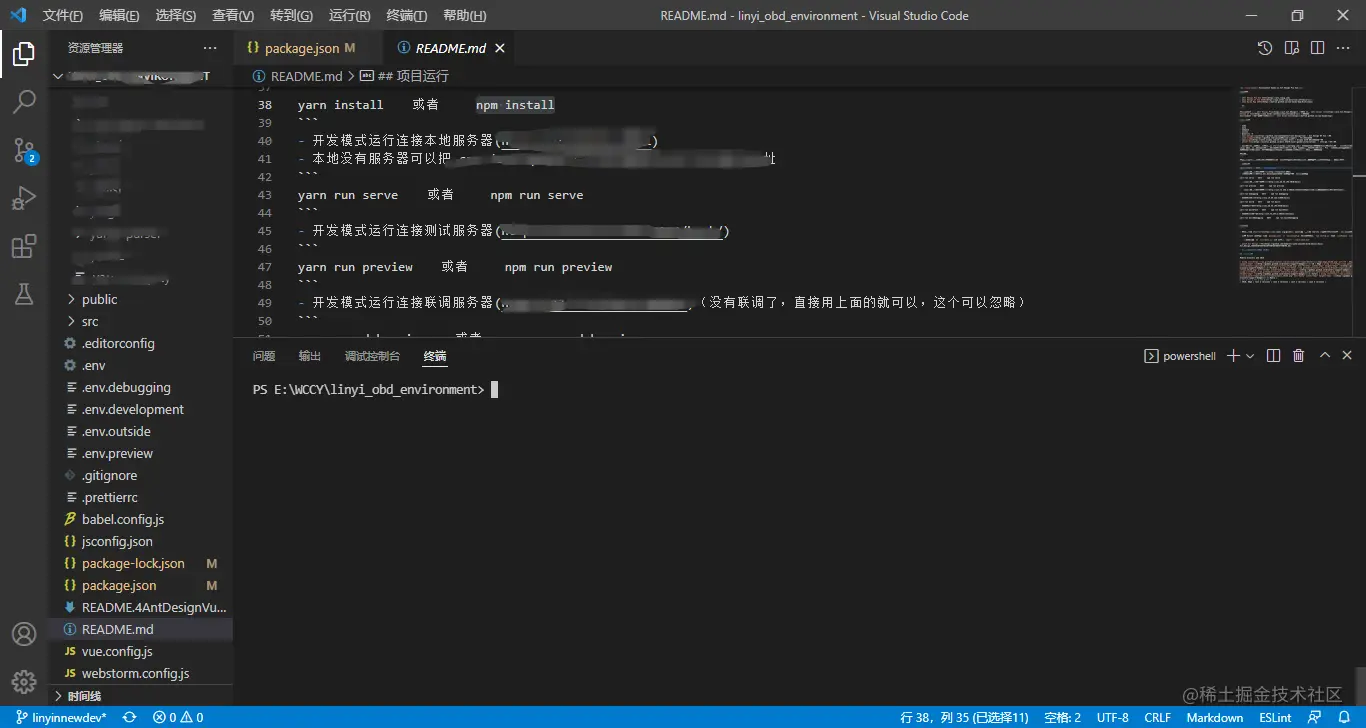This screenshot has height=728, width=1366.
Task: Click the linyinnewdev branch indicator
Action: point(61,717)
